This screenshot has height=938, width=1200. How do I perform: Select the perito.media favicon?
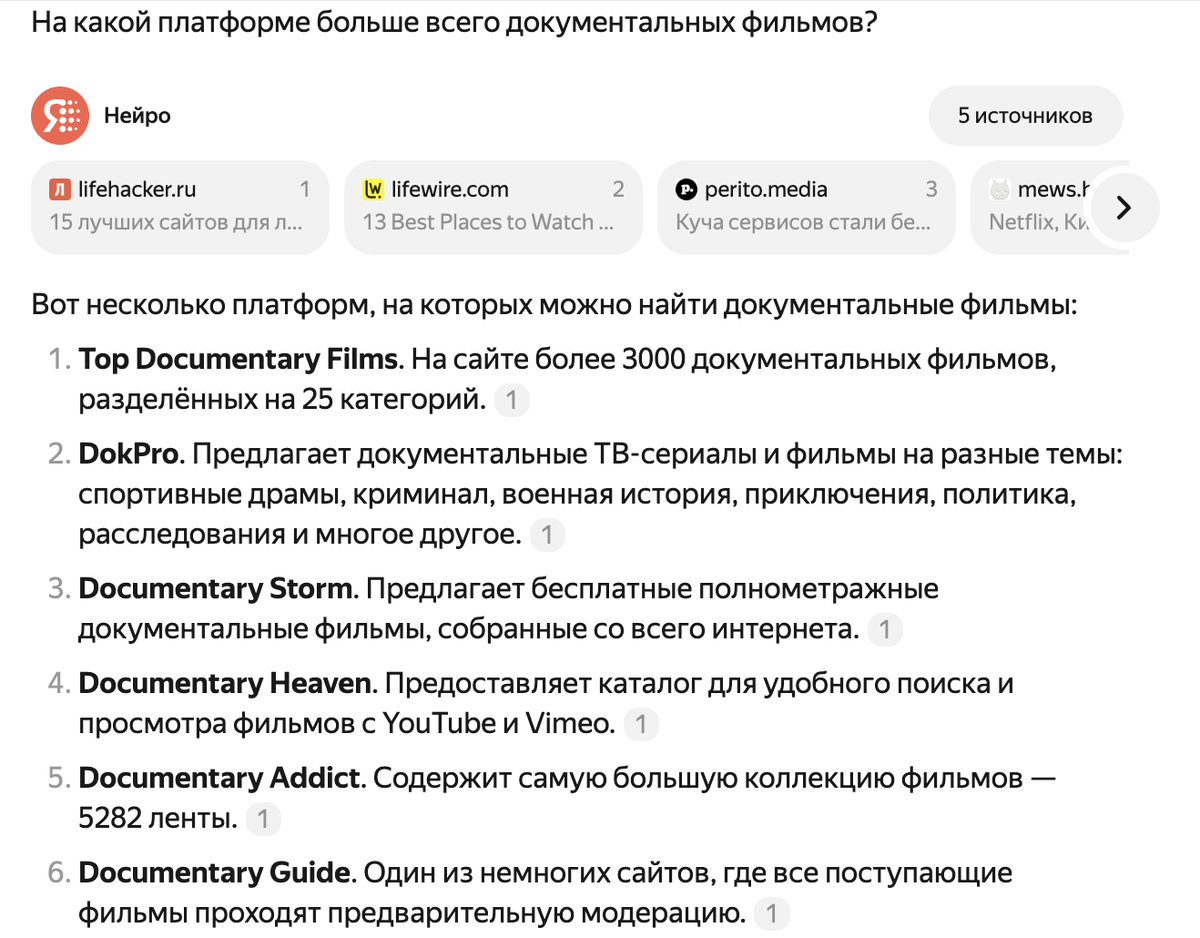pyautogui.click(x=688, y=188)
